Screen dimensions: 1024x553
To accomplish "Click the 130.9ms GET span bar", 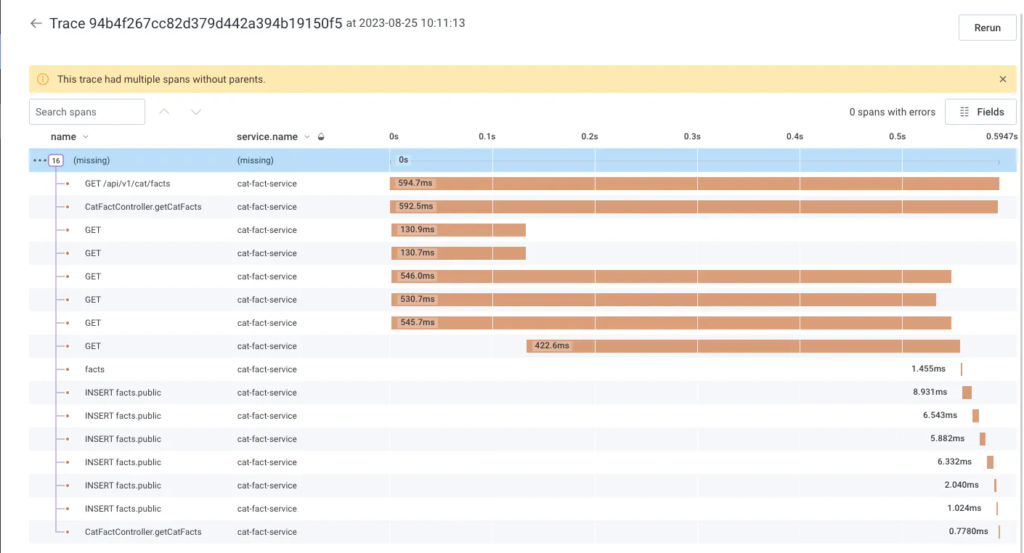I will [458, 230].
